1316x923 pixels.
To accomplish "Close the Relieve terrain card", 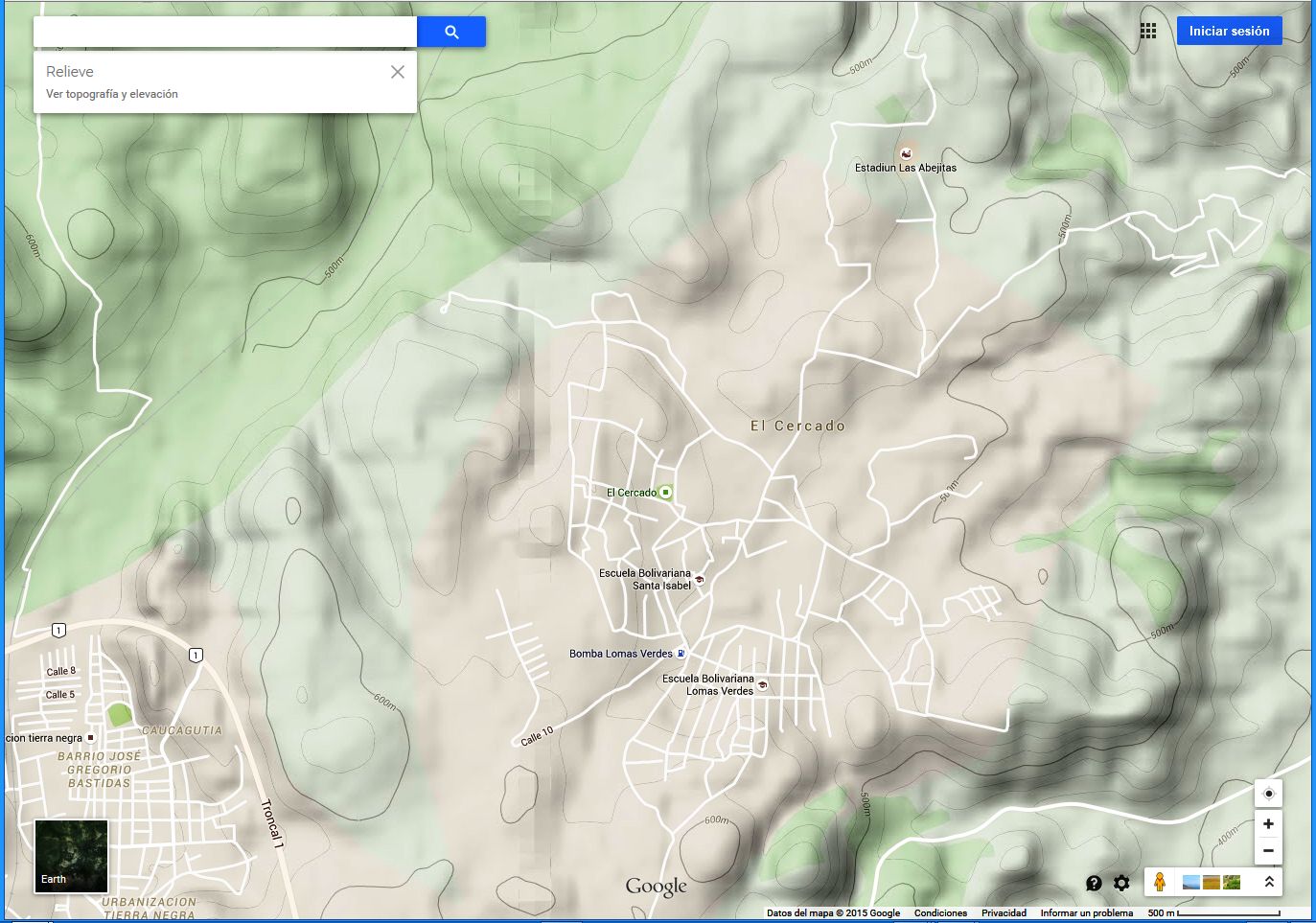I will (398, 72).
